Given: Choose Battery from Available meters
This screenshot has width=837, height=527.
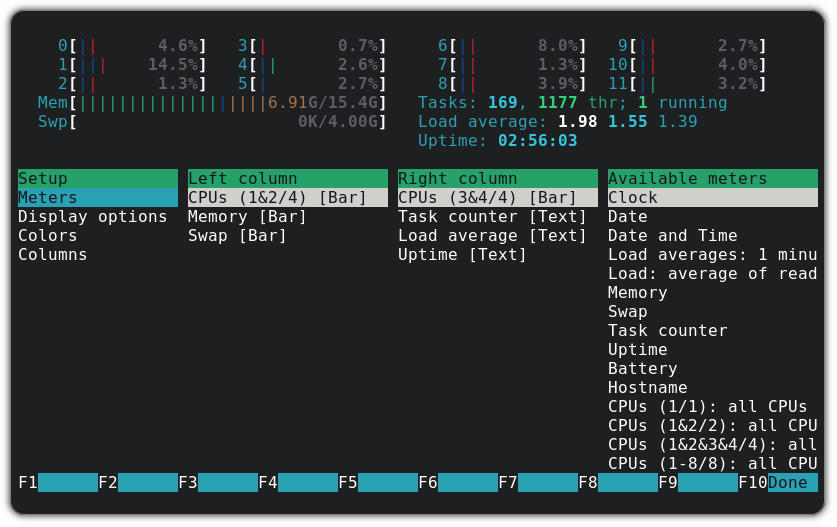Looking at the screenshot, I should point(643,369).
